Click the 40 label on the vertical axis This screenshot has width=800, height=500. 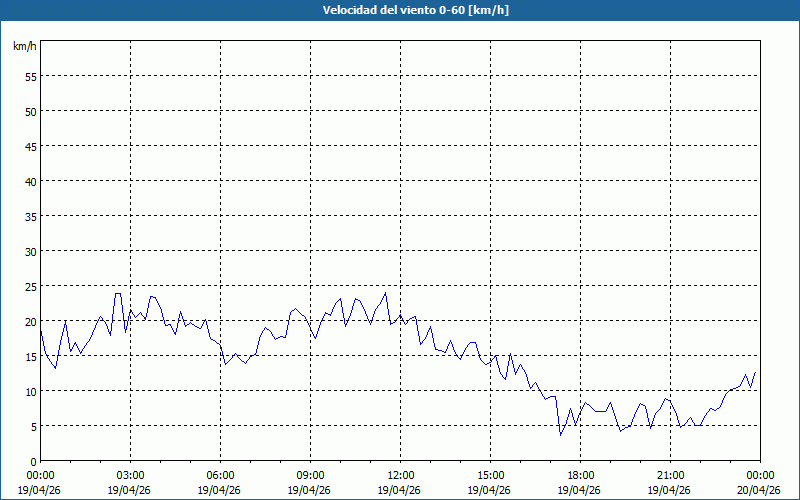point(30,181)
